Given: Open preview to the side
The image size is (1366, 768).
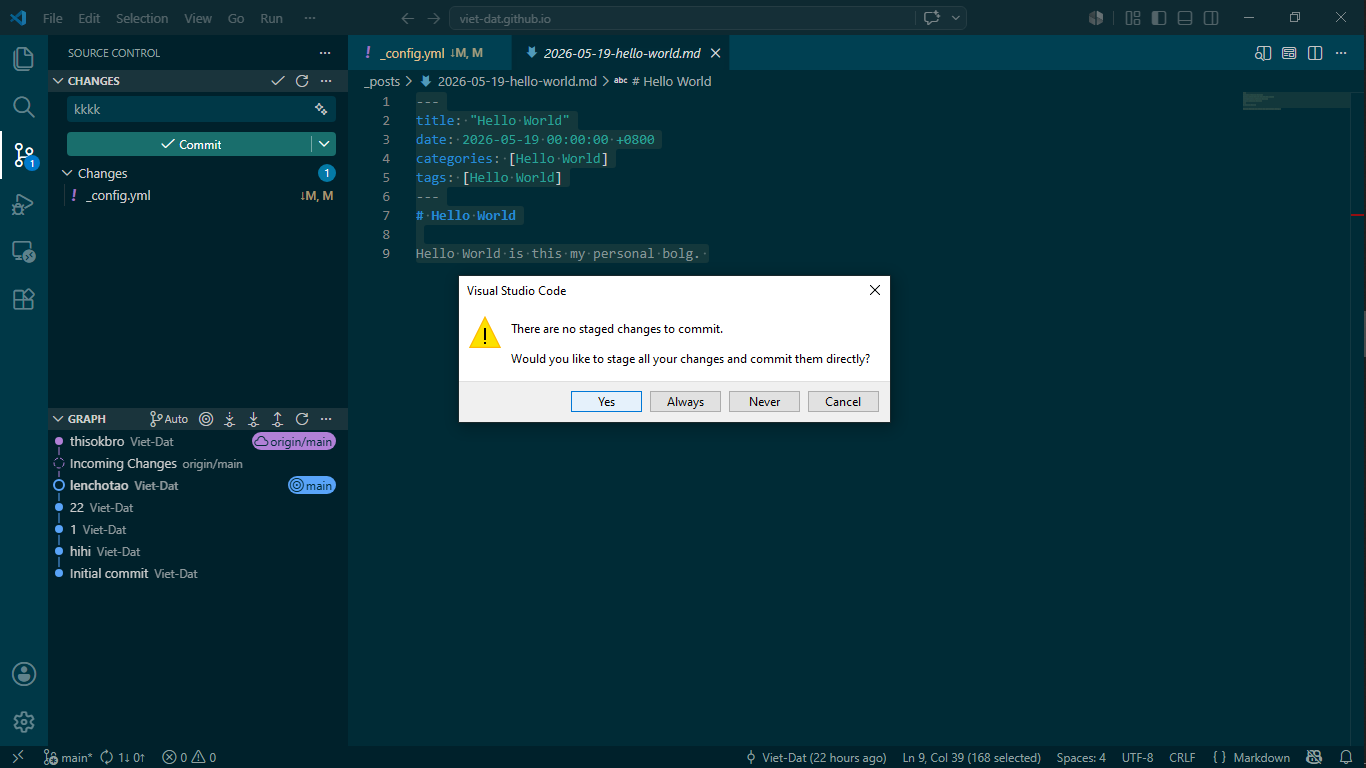Looking at the screenshot, I should pos(1264,53).
